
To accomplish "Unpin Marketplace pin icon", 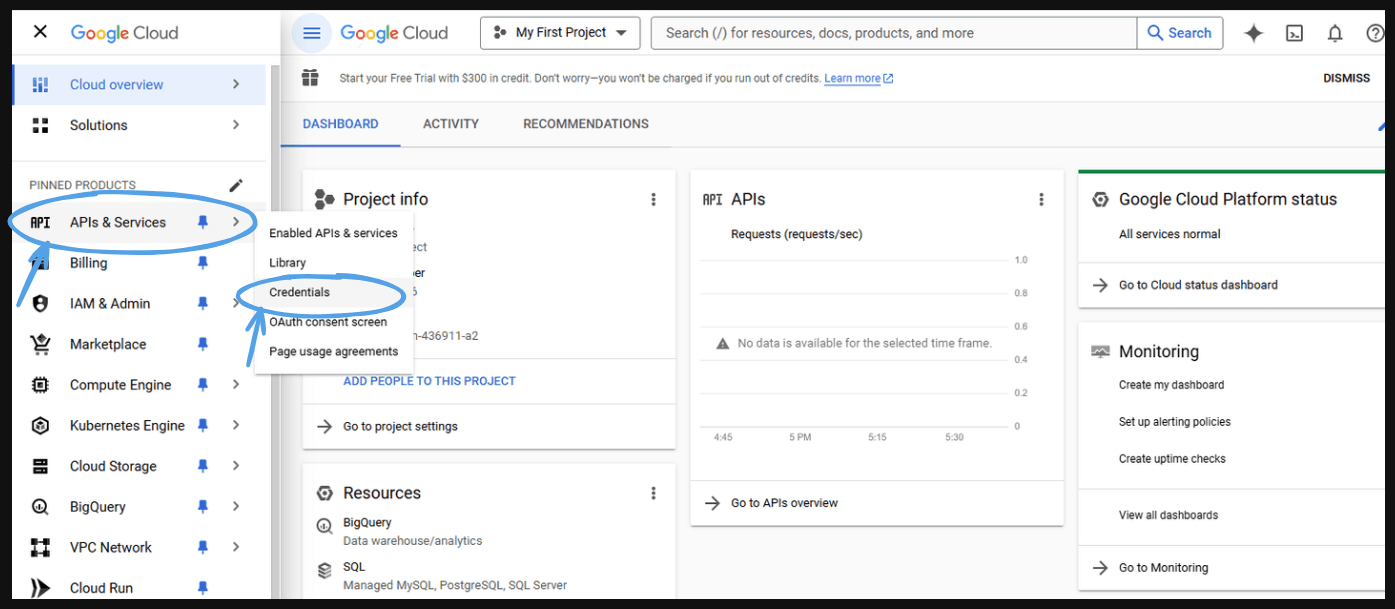I will (203, 344).
